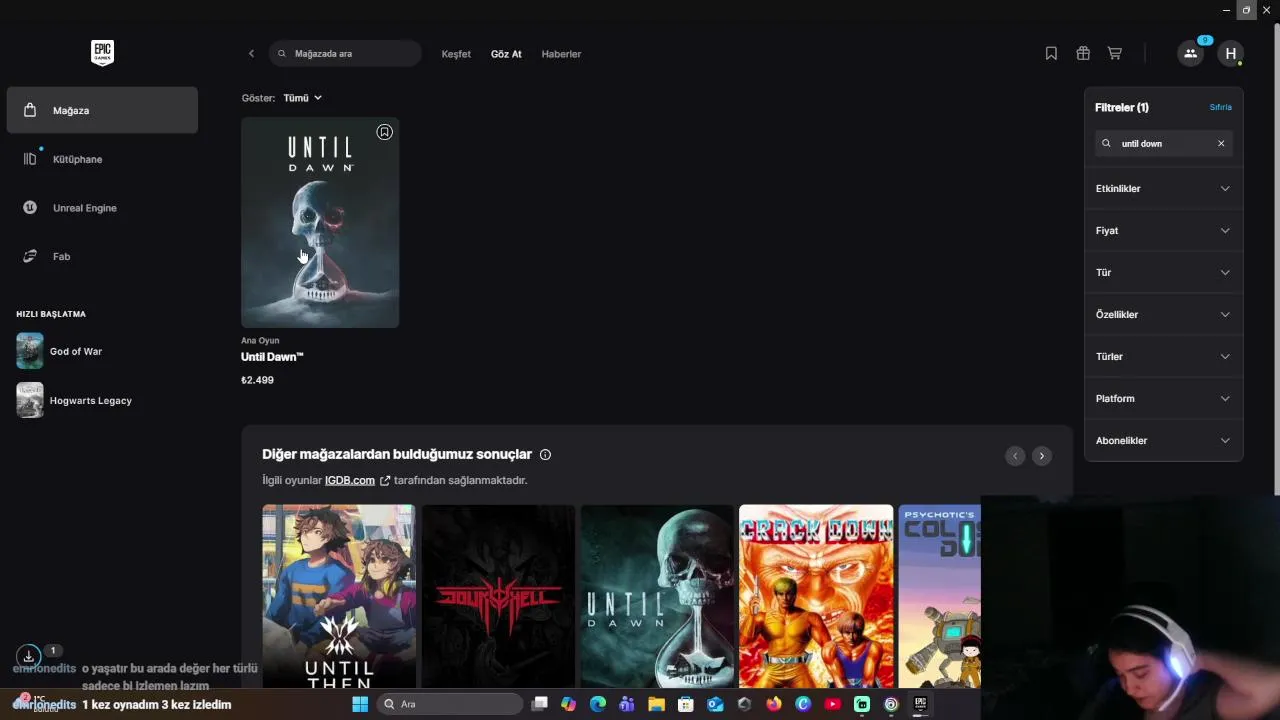Open the IGDB.com link
This screenshot has width=1280, height=720.
350,481
